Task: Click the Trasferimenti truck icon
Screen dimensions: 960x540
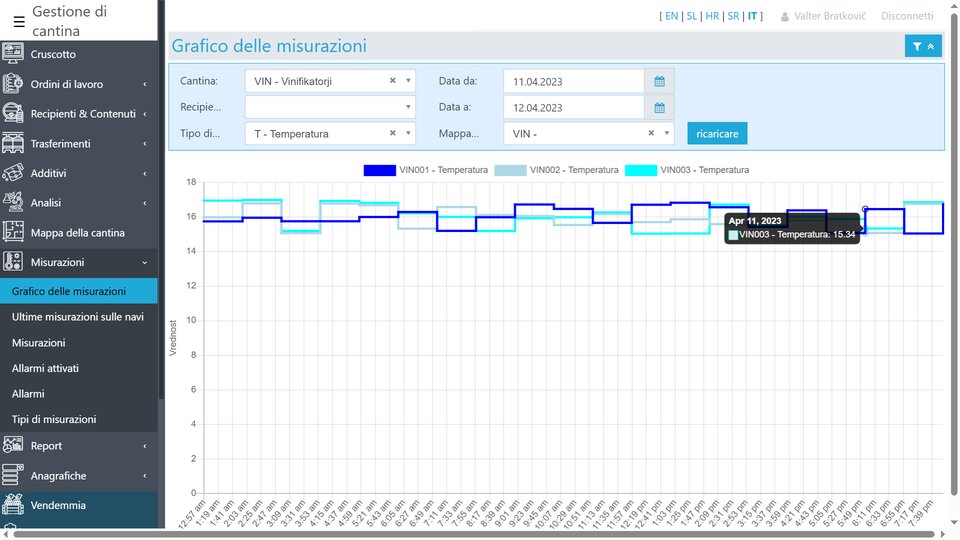Action: point(13,143)
